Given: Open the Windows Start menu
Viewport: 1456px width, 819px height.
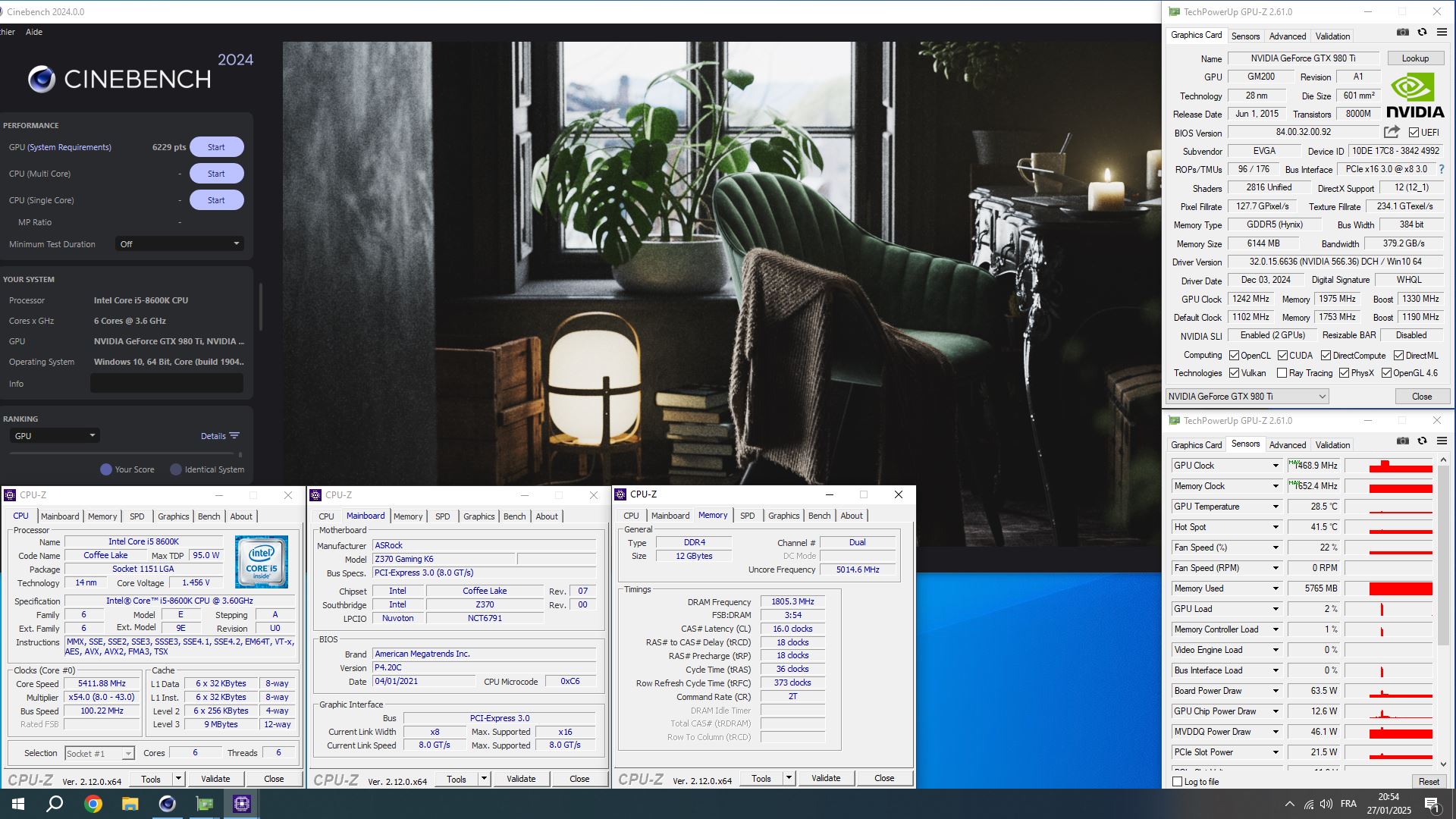Looking at the screenshot, I should click(x=18, y=804).
